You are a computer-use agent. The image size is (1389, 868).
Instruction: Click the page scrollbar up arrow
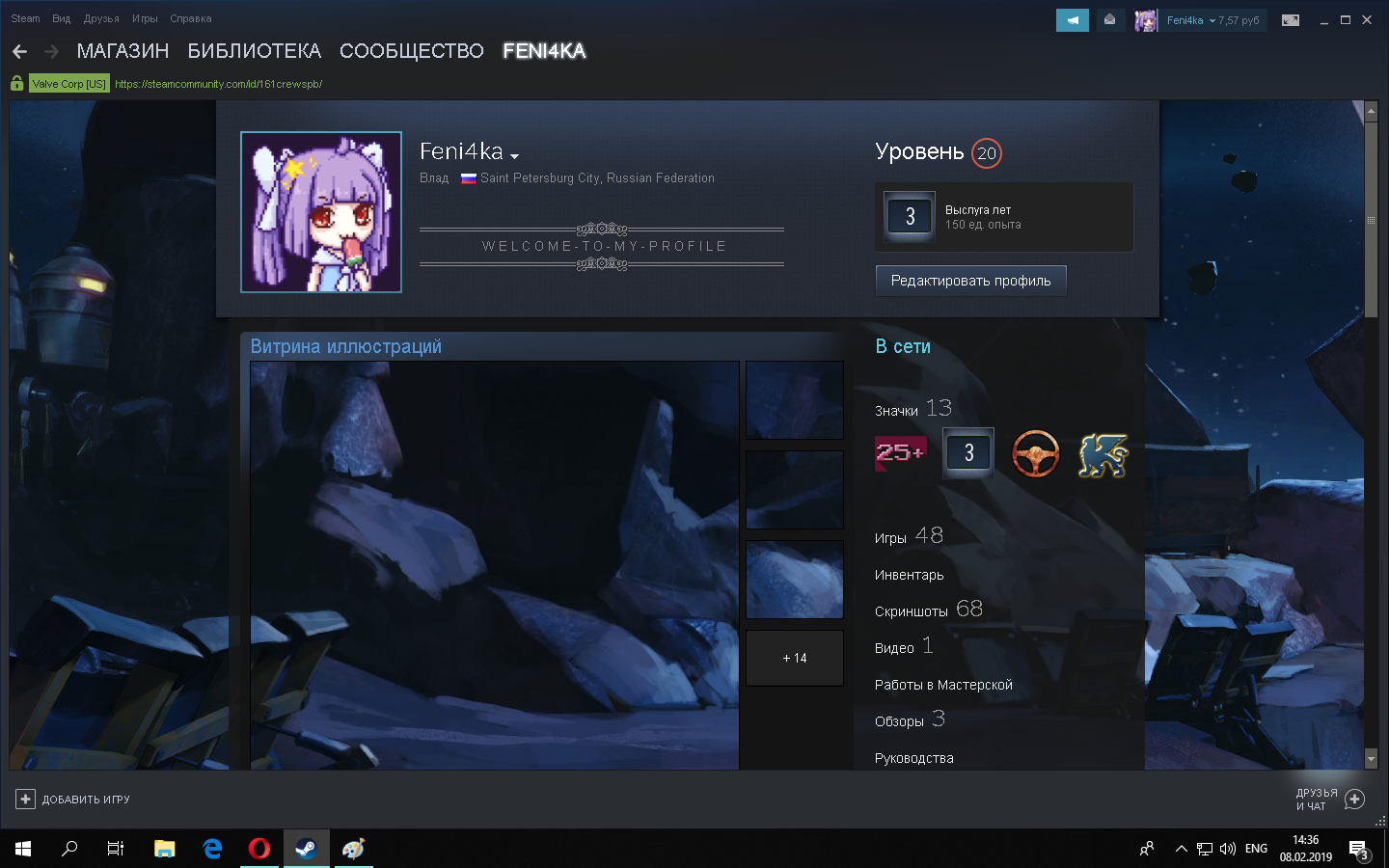coord(1371,111)
